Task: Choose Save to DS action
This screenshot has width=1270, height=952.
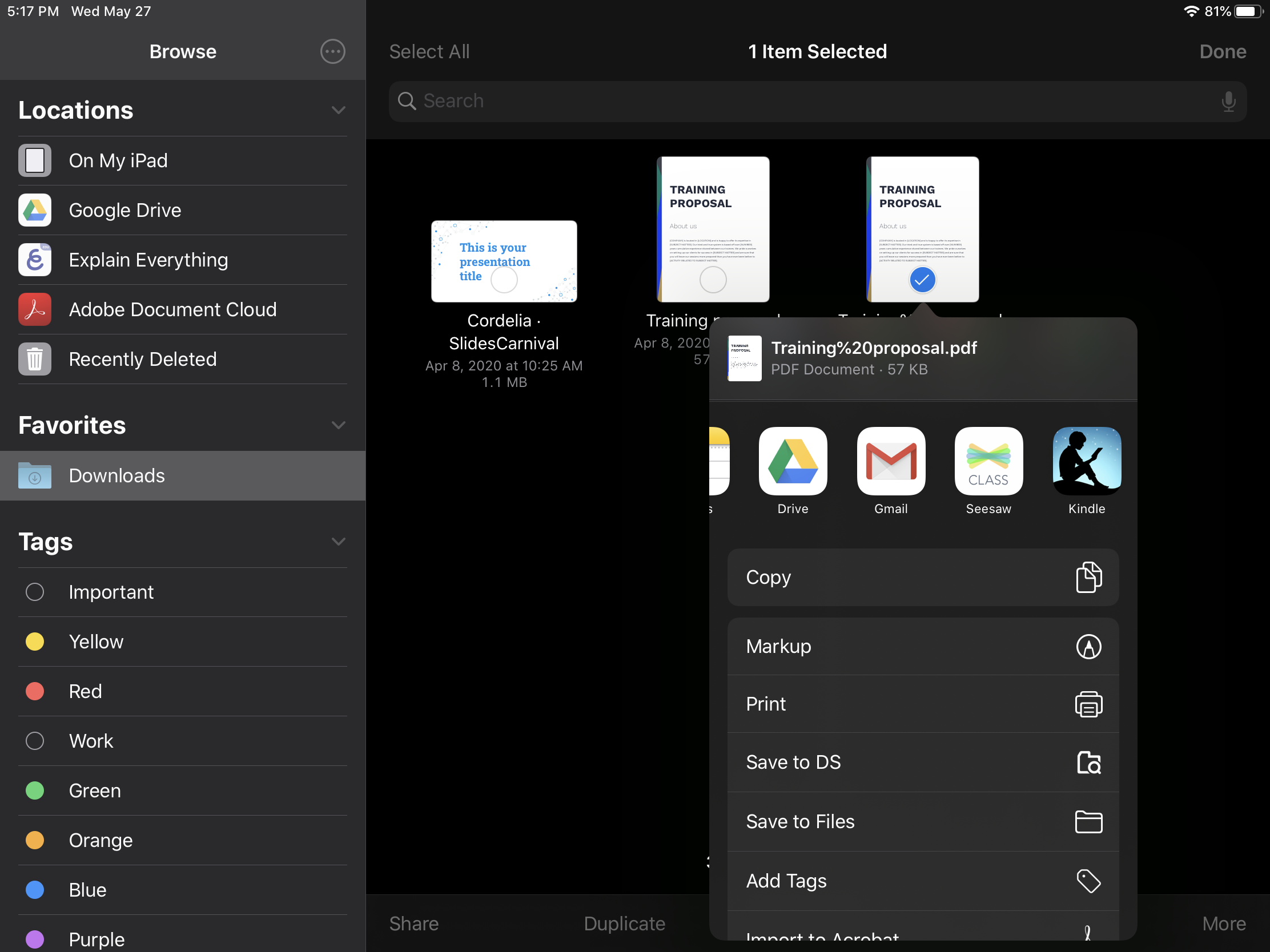Action: point(923,763)
